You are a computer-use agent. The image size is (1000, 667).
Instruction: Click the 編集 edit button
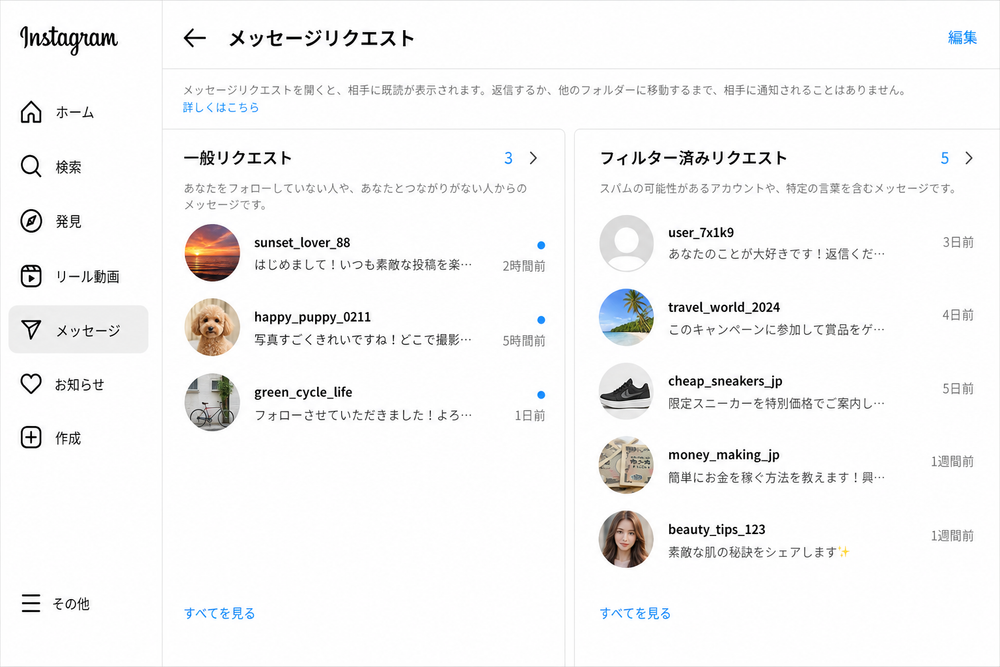962,38
